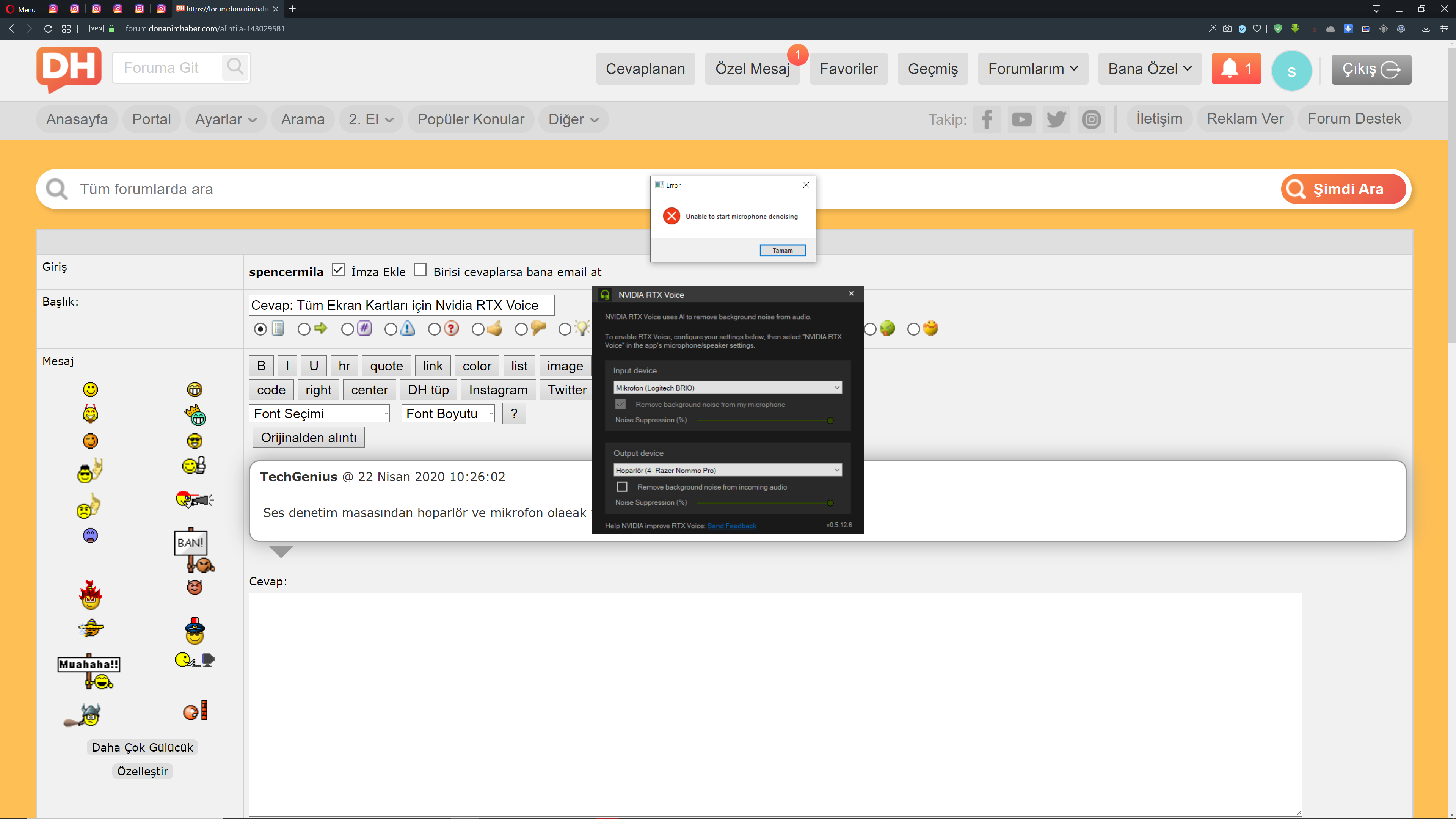Click the Çıkış logout button
The width and height of the screenshot is (1456, 819).
click(1371, 69)
